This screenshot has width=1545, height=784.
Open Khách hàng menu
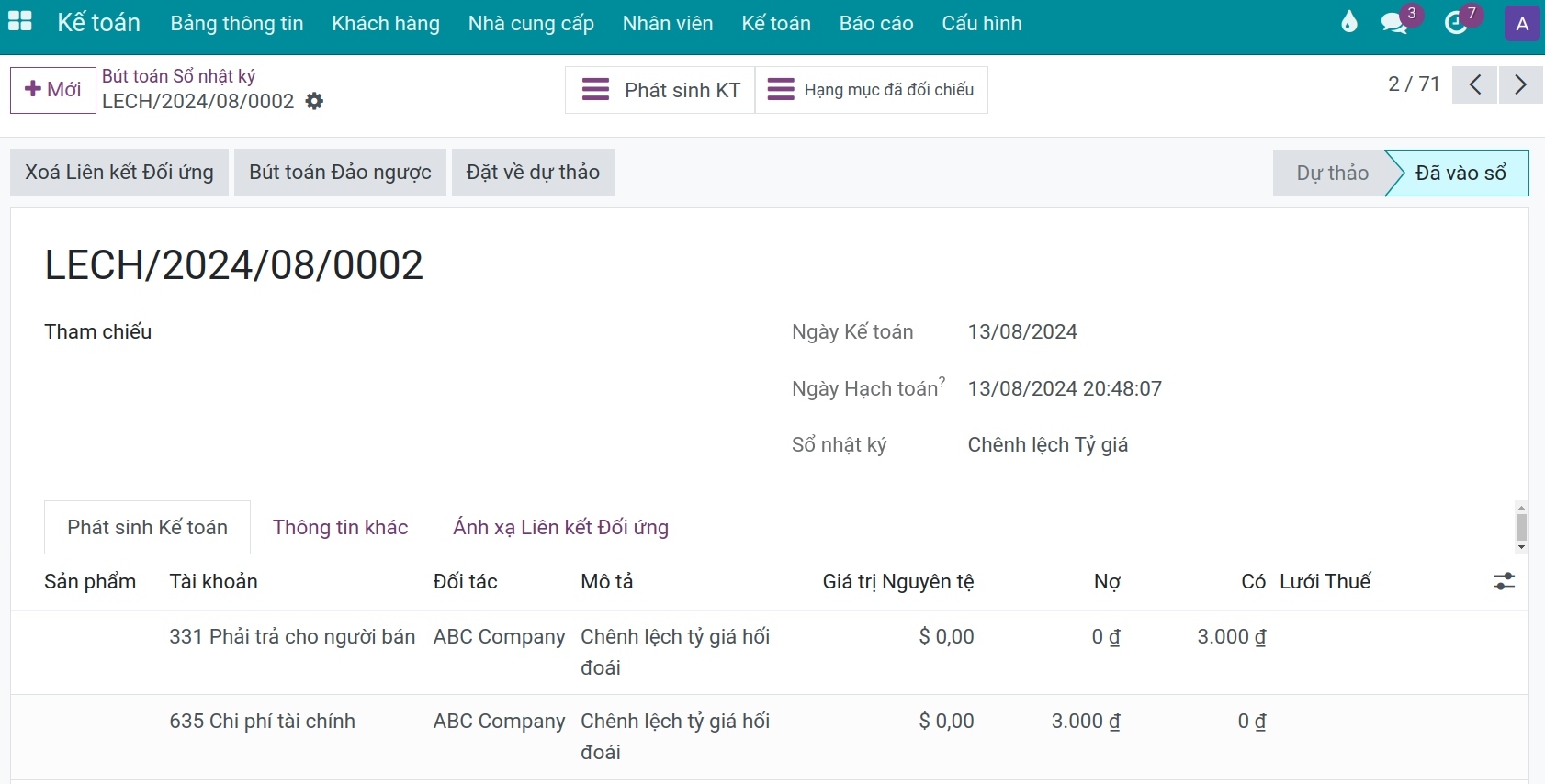click(x=386, y=23)
